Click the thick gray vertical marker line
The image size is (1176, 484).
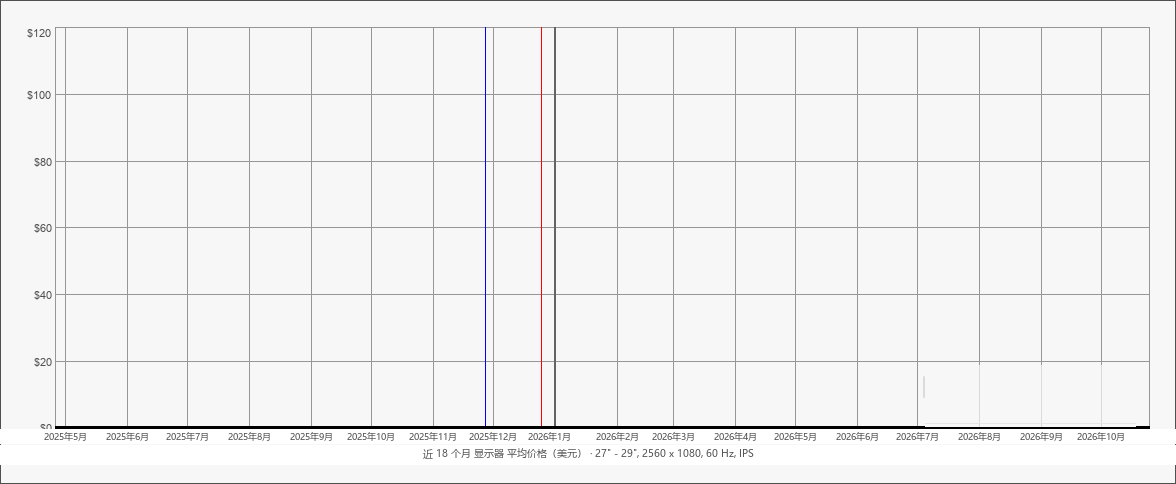pos(554,227)
